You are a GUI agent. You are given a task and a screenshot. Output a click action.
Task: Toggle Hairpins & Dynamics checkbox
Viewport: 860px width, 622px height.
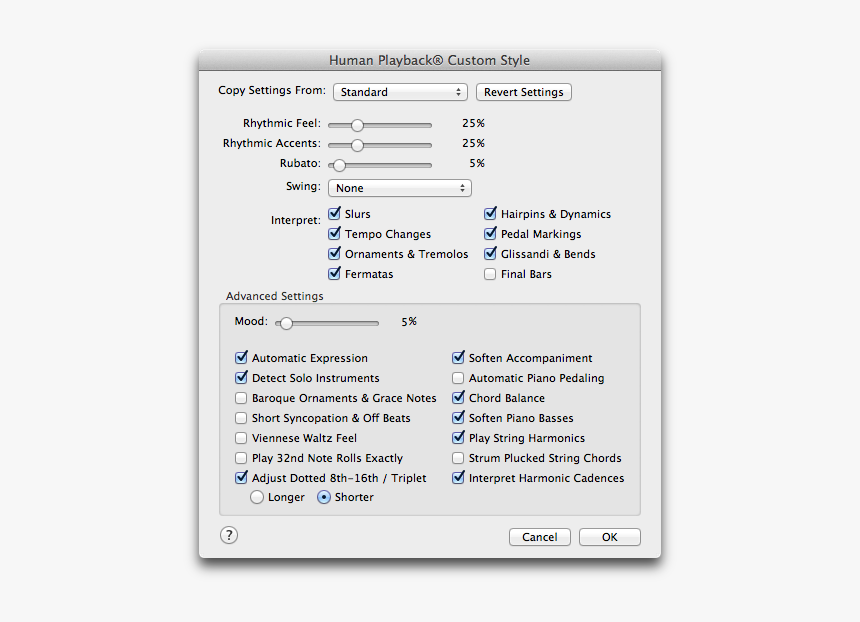[490, 213]
